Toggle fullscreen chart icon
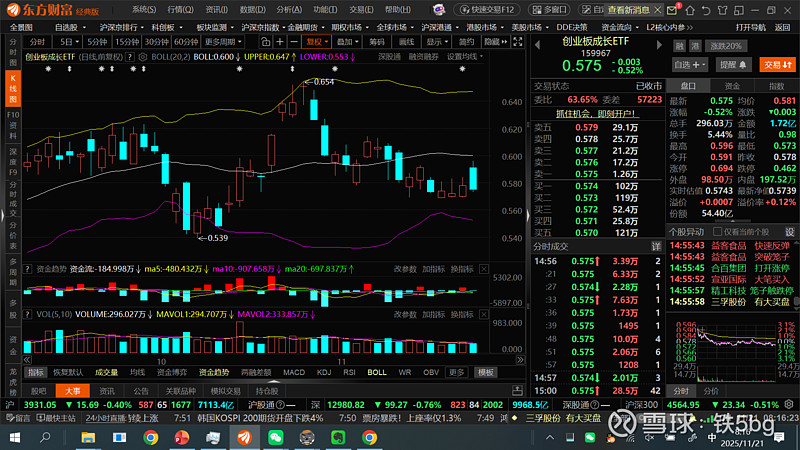The width and height of the screenshot is (800, 450). pyautogui.click(x=517, y=42)
